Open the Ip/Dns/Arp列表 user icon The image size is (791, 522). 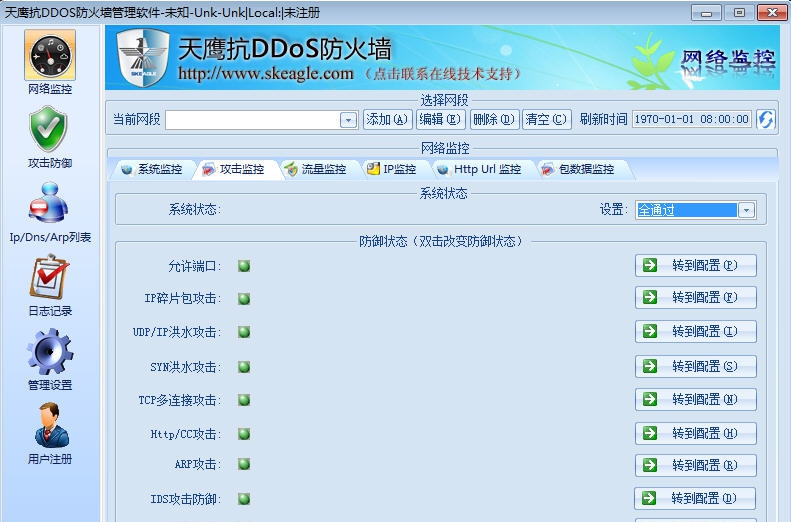coord(48,203)
